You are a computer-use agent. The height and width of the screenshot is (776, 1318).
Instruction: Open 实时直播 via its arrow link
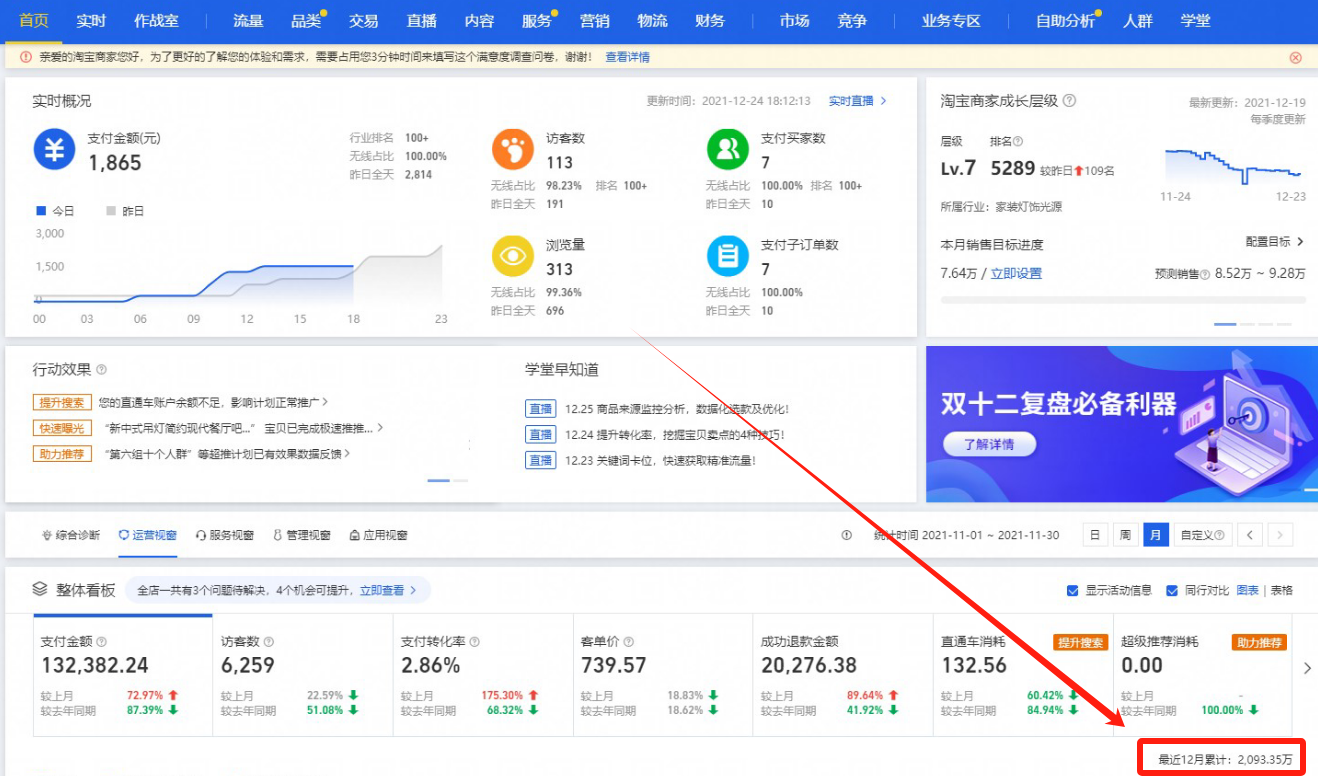858,101
